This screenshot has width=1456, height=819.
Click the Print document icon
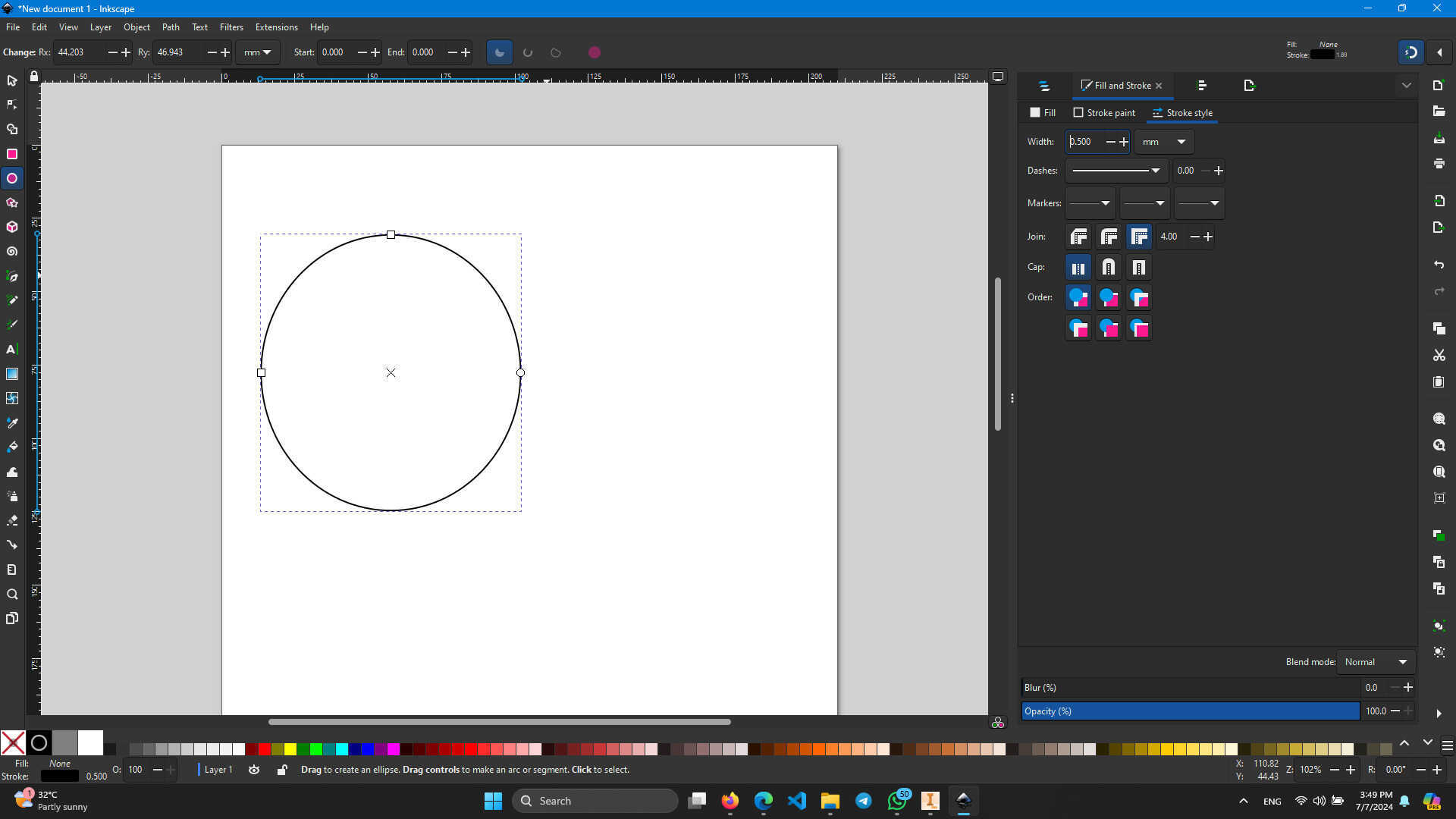[x=1439, y=164]
